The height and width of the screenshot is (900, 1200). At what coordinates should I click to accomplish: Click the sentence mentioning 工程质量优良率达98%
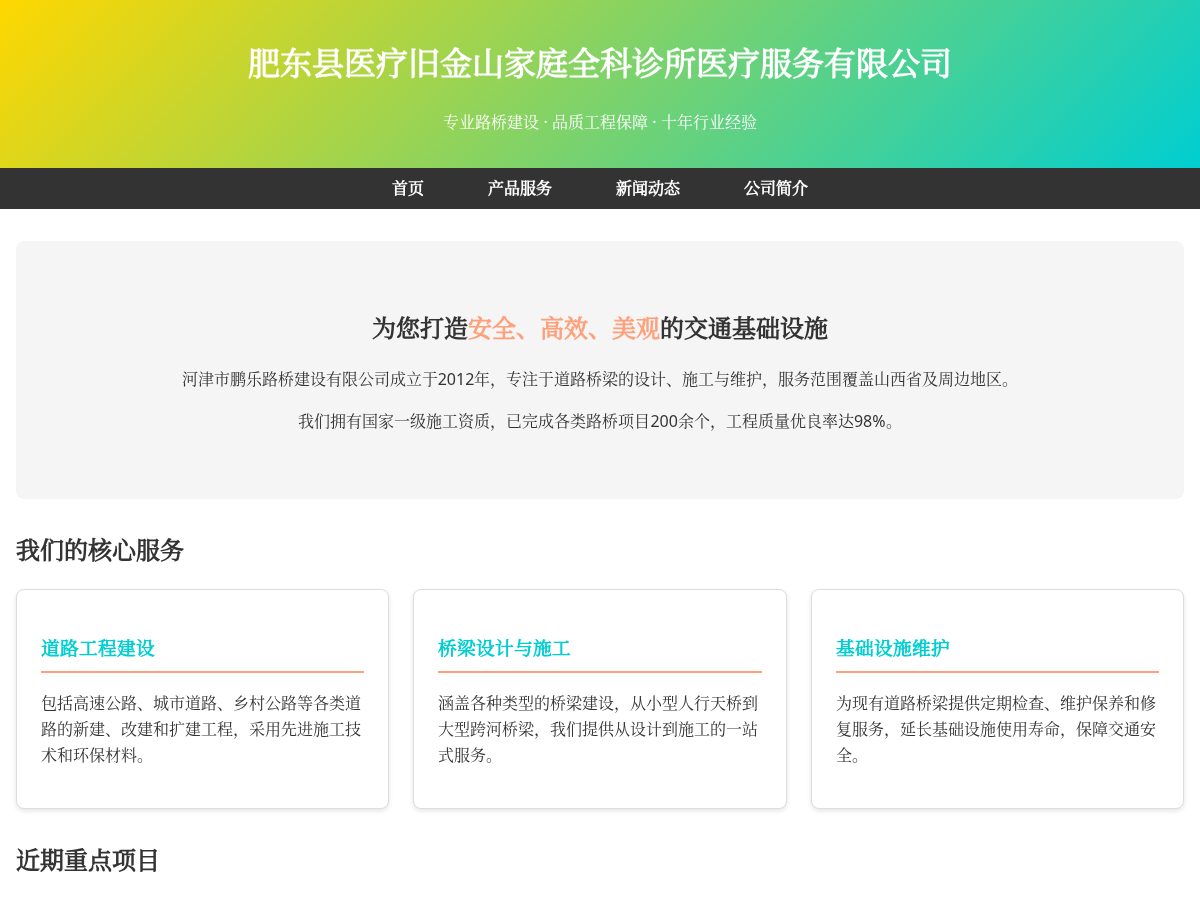click(600, 421)
